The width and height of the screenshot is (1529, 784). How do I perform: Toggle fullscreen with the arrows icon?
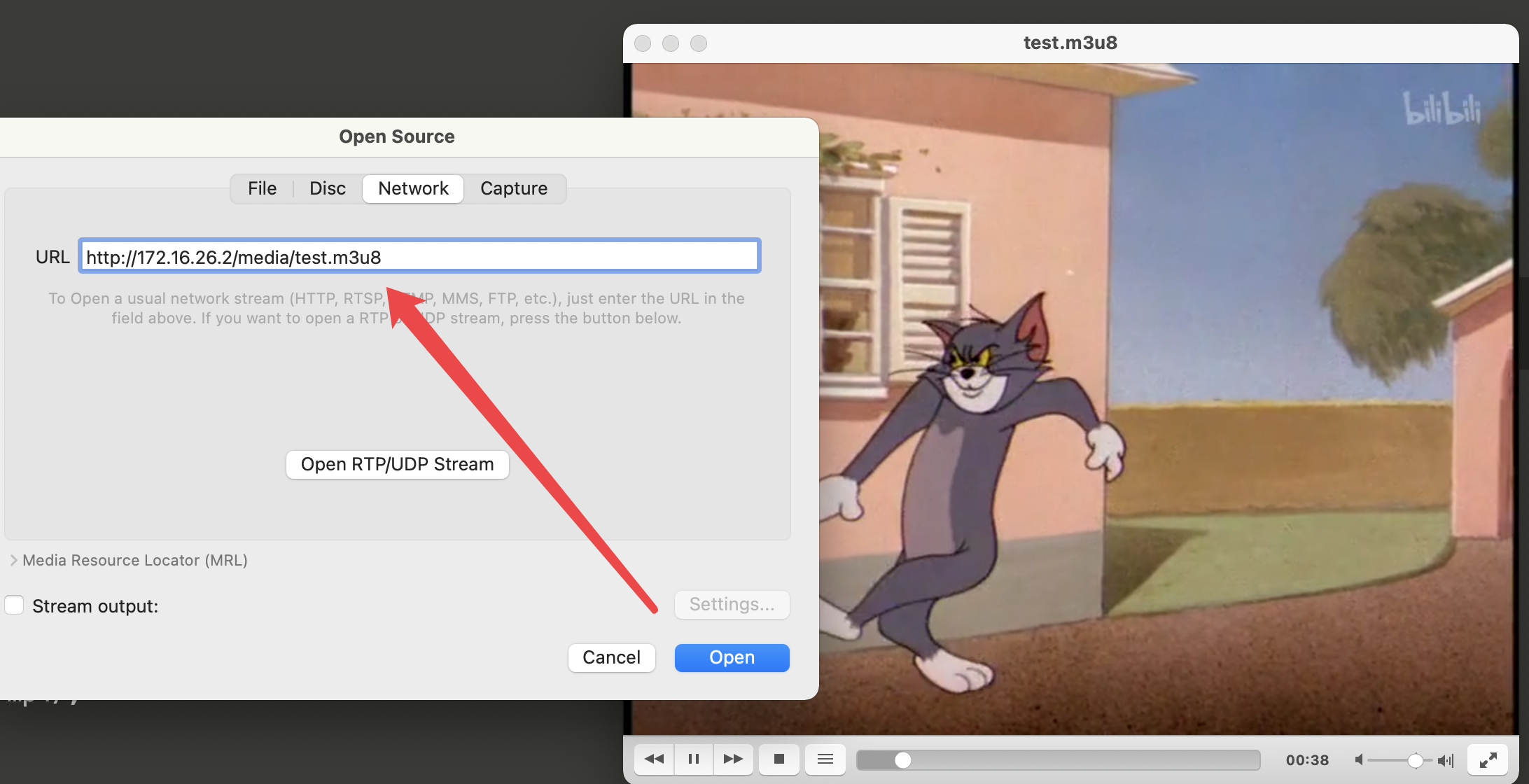tap(1488, 759)
